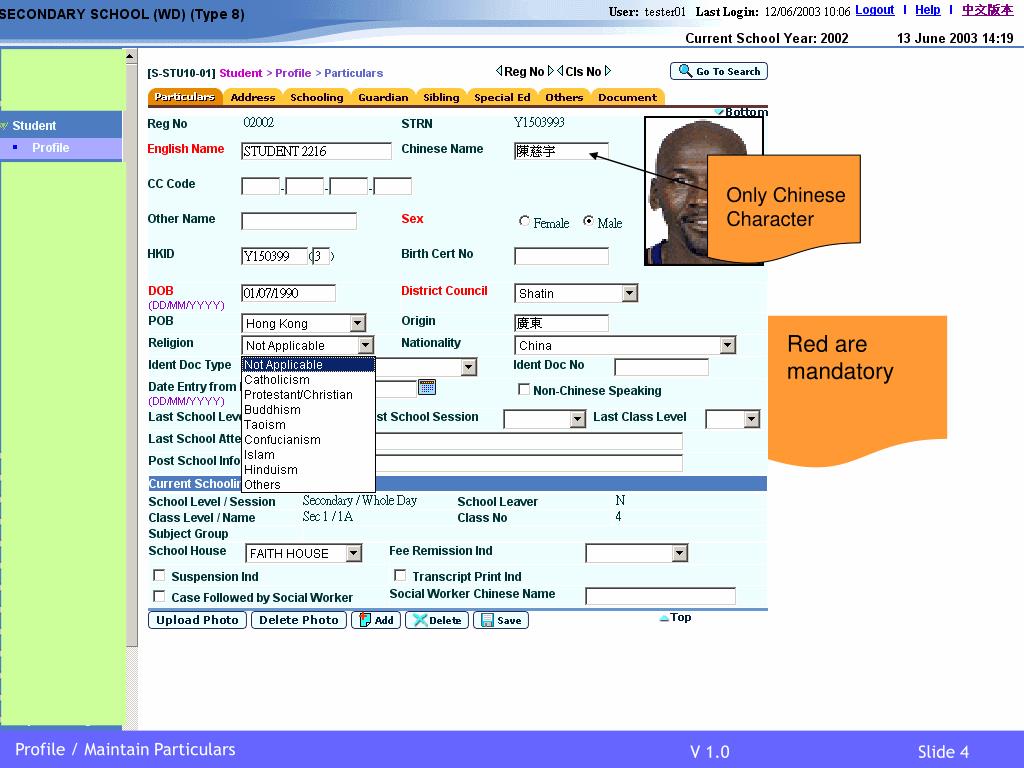
Task: Switch to the Special Ed tab
Action: 502,97
